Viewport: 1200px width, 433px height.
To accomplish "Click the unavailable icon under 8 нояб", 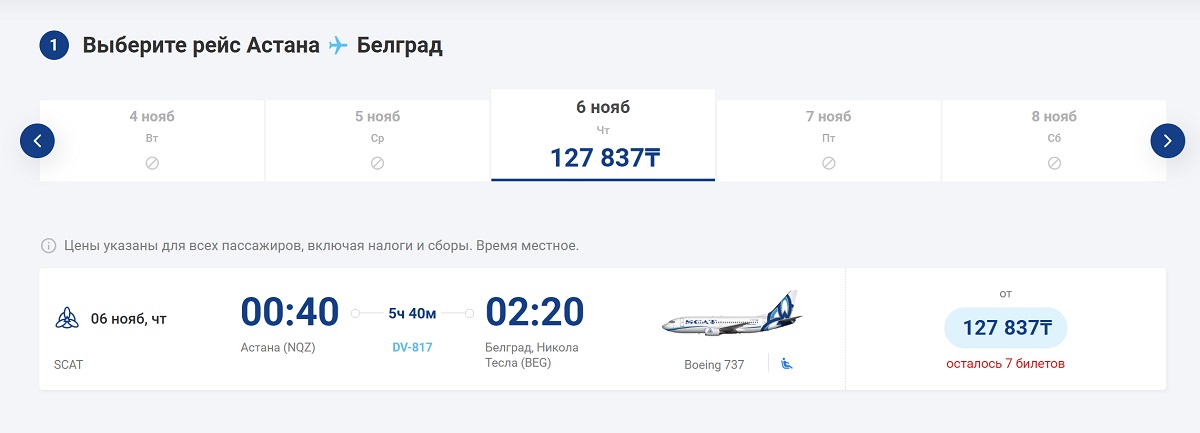I will [x=1054, y=163].
